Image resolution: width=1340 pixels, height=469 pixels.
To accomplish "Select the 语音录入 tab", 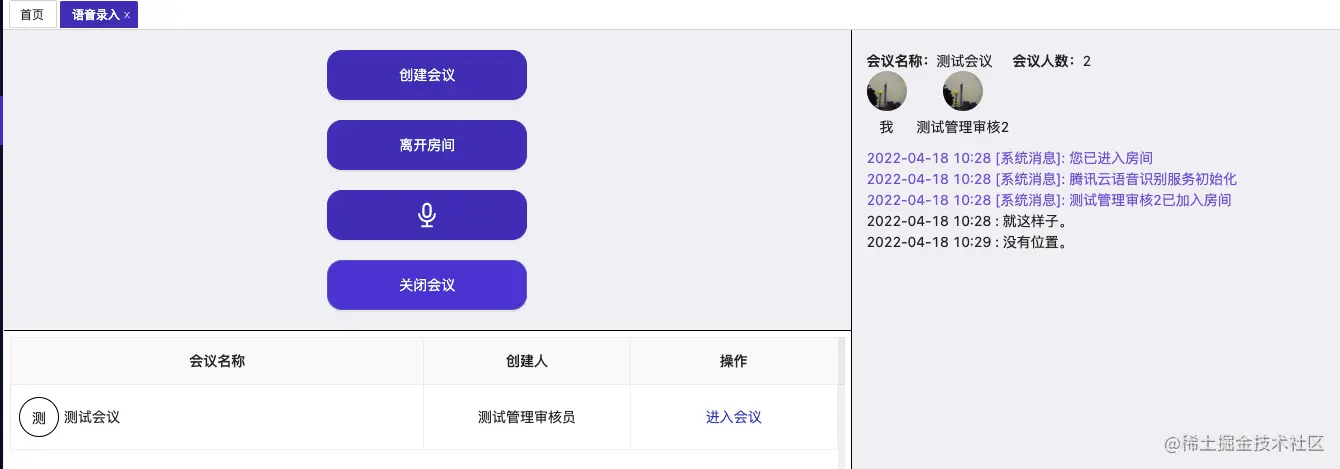I will (99, 15).
